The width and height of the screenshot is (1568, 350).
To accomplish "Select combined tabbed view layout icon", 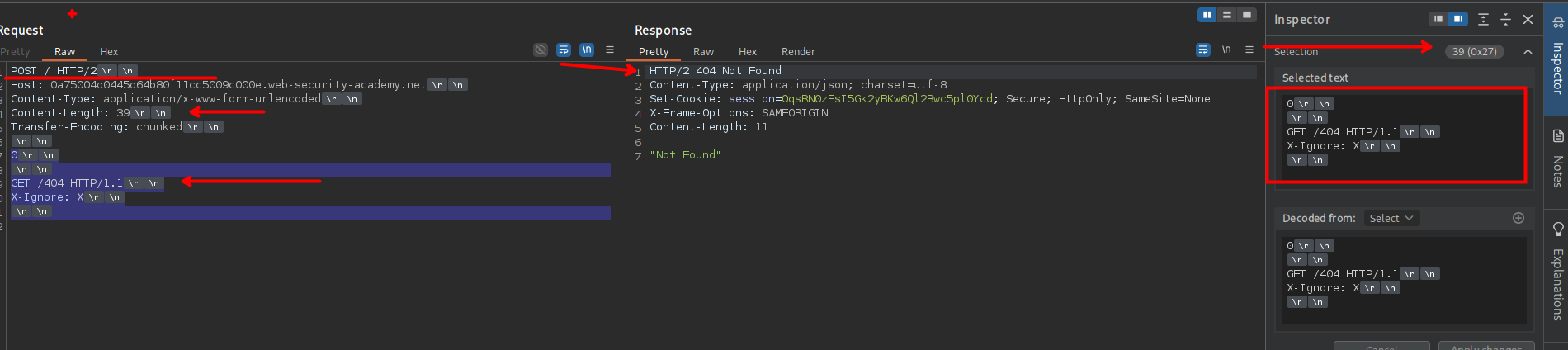I will [1247, 15].
